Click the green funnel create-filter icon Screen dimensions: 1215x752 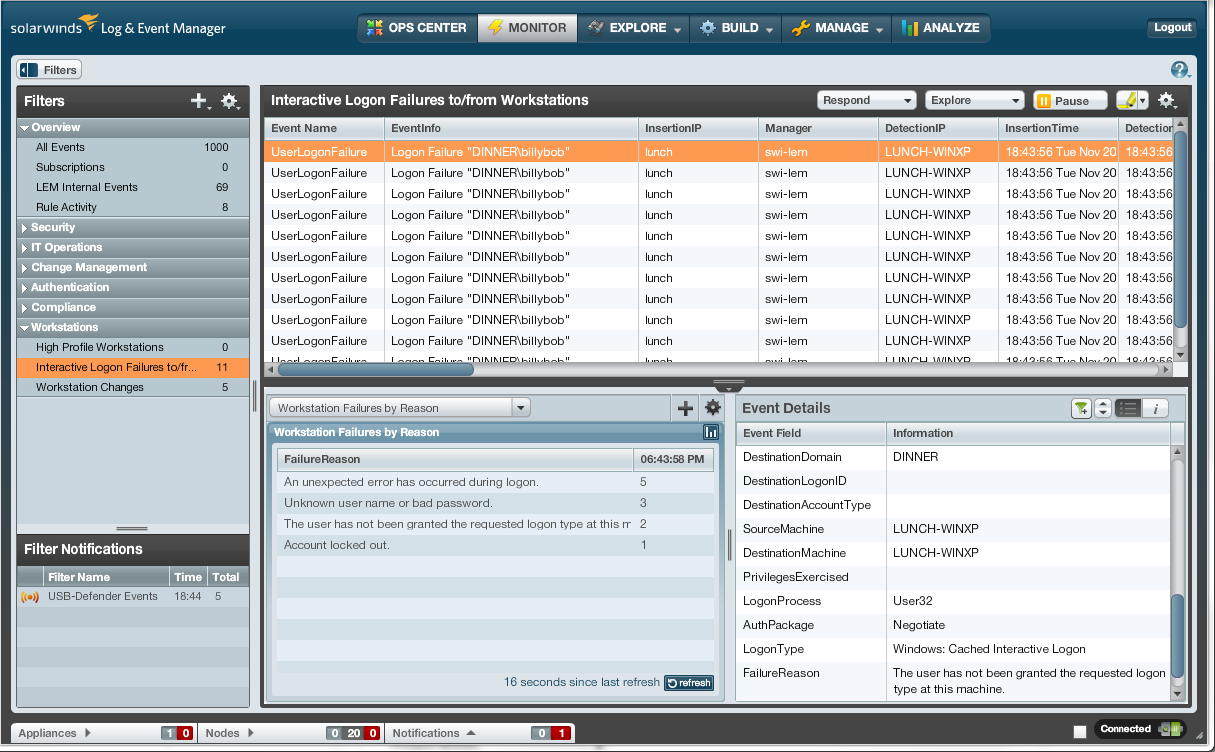tap(1081, 408)
